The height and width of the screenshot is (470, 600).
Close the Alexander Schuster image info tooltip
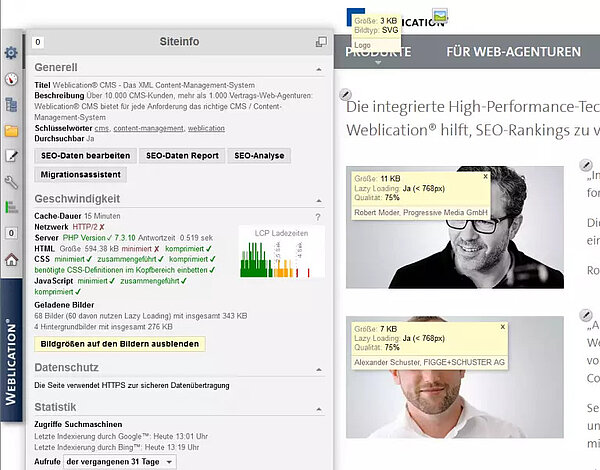tap(502, 327)
